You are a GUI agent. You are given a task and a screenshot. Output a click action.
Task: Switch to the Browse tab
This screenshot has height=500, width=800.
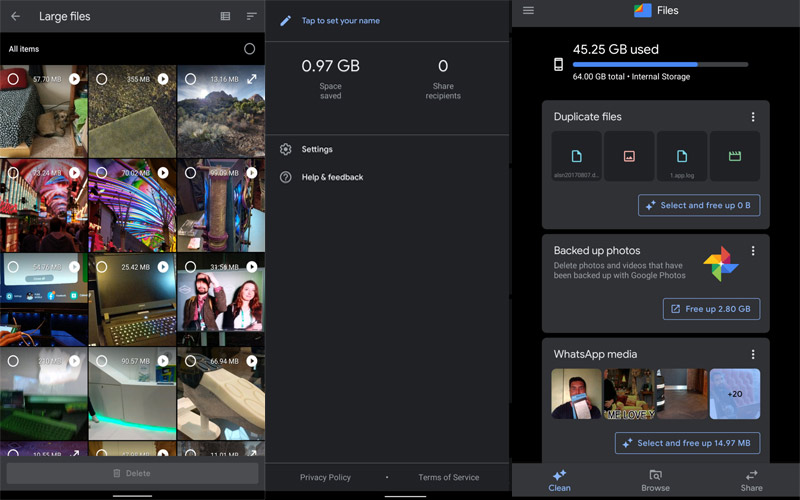655,480
